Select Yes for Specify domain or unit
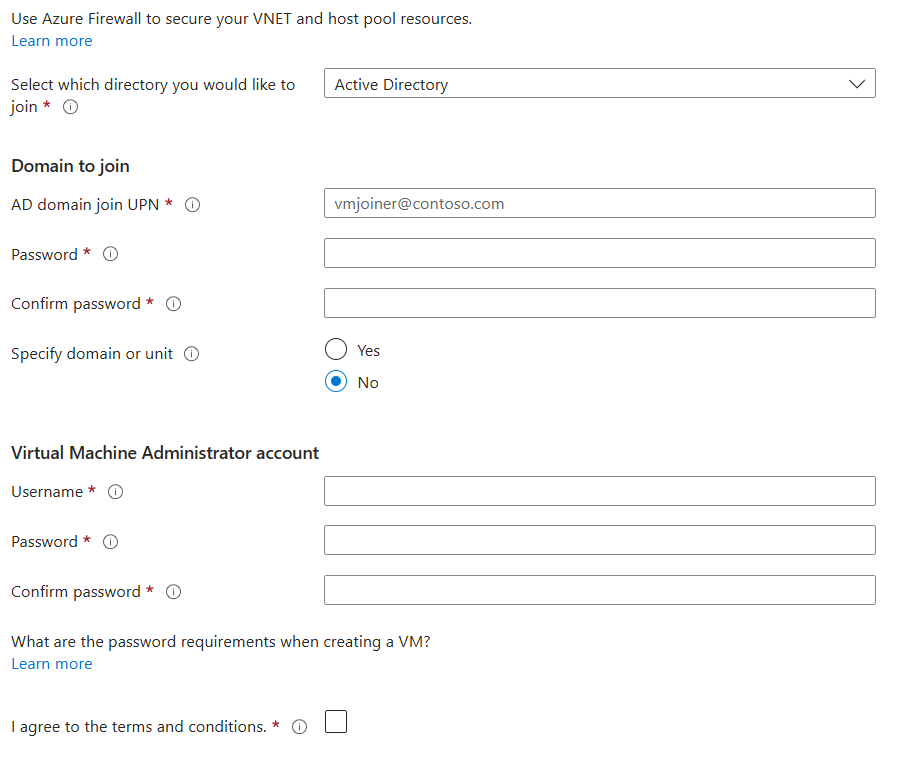 click(x=337, y=350)
